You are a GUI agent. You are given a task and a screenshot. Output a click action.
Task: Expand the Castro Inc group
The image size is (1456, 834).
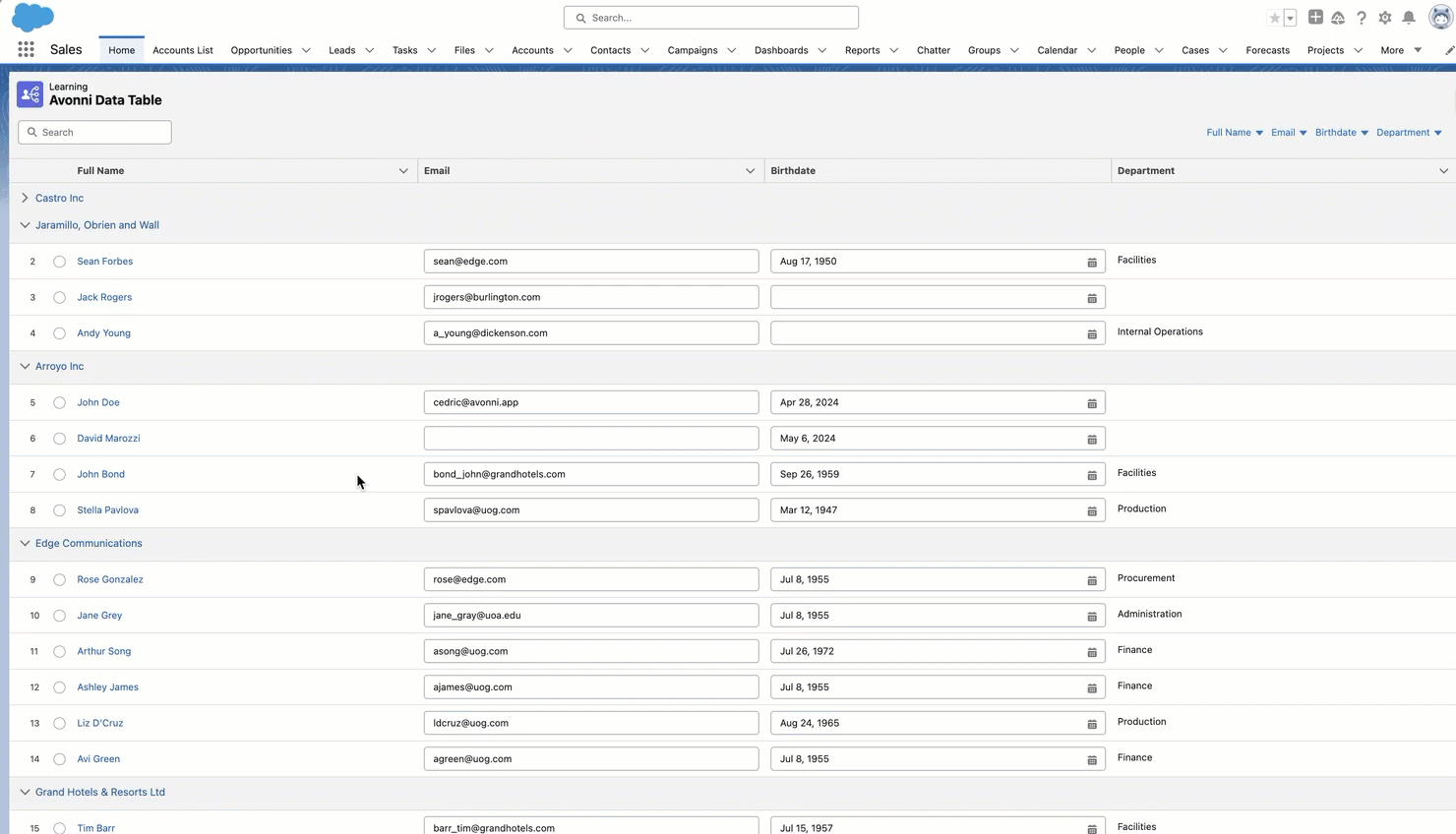(x=25, y=198)
